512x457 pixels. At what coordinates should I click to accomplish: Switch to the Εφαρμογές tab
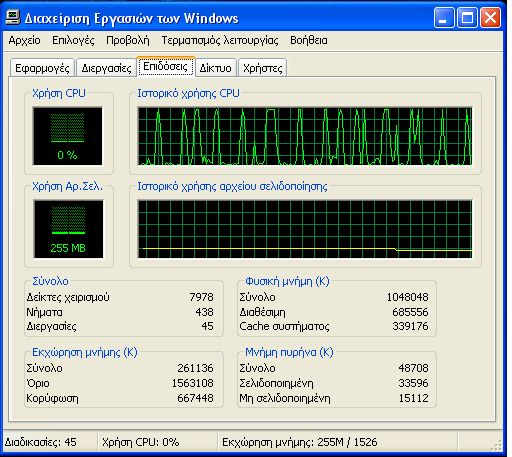coord(42,68)
